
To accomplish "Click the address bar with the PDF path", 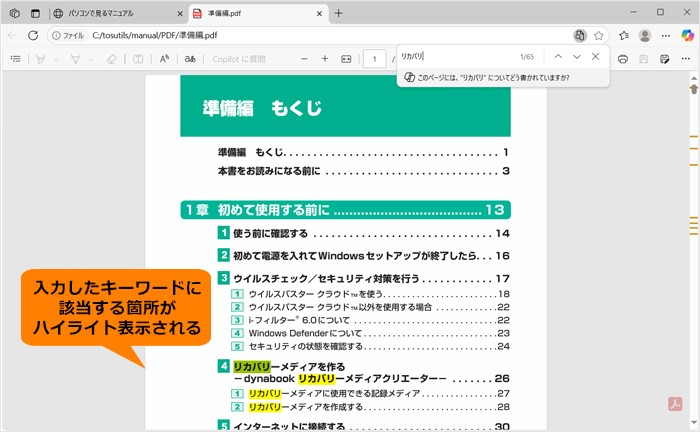I will tap(328, 35).
